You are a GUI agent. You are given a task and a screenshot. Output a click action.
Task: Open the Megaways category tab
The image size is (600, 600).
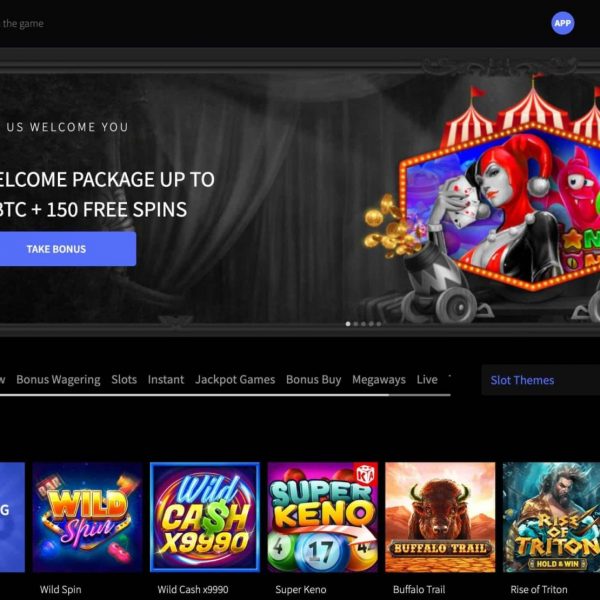[x=379, y=380]
